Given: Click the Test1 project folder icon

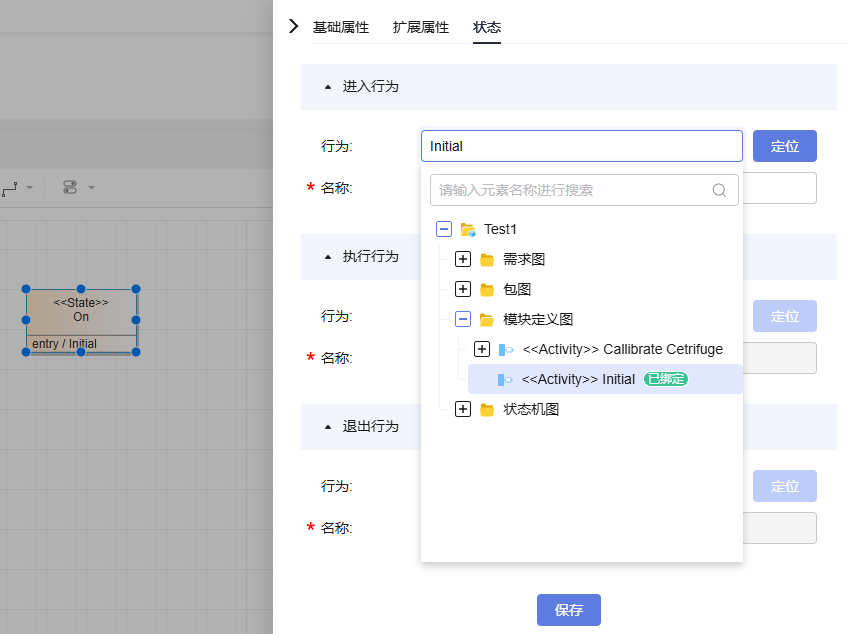Looking at the screenshot, I should 468,230.
